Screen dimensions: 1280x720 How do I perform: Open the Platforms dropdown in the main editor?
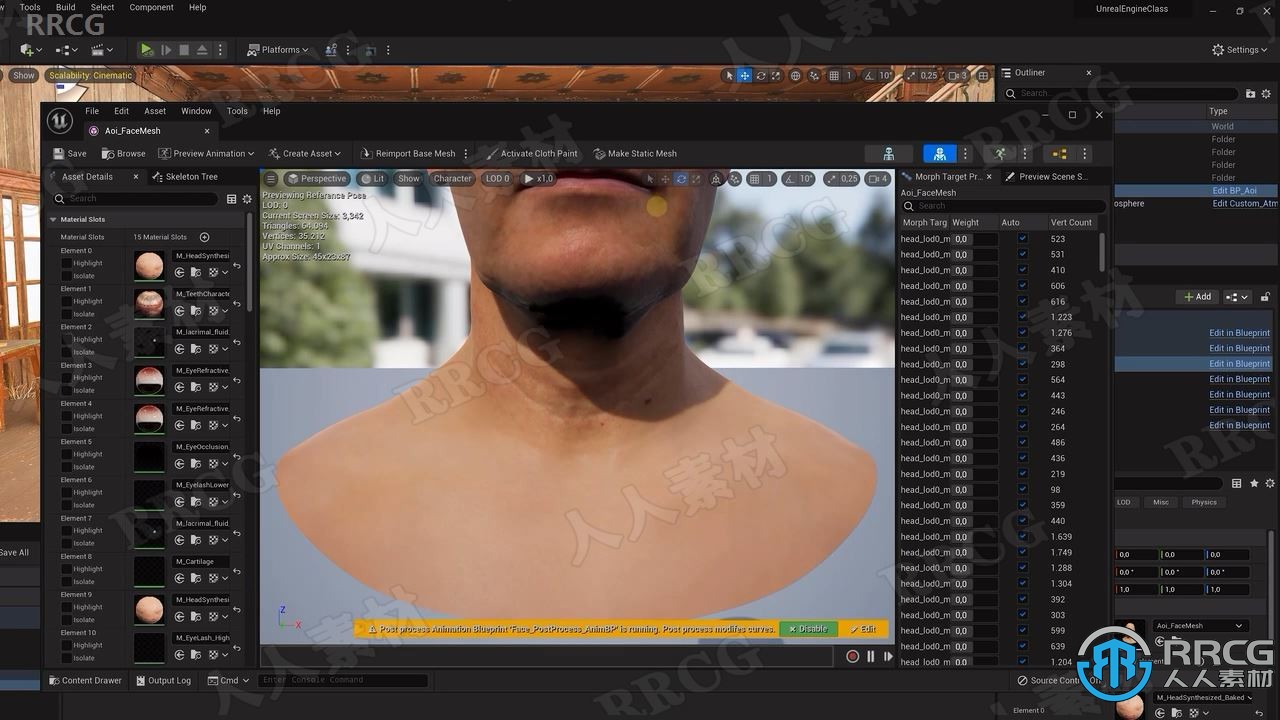tap(278, 50)
